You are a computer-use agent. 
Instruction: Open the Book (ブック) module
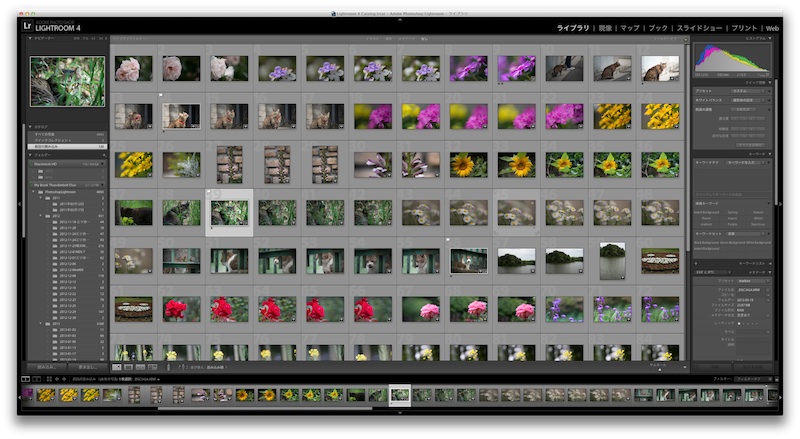(658, 28)
